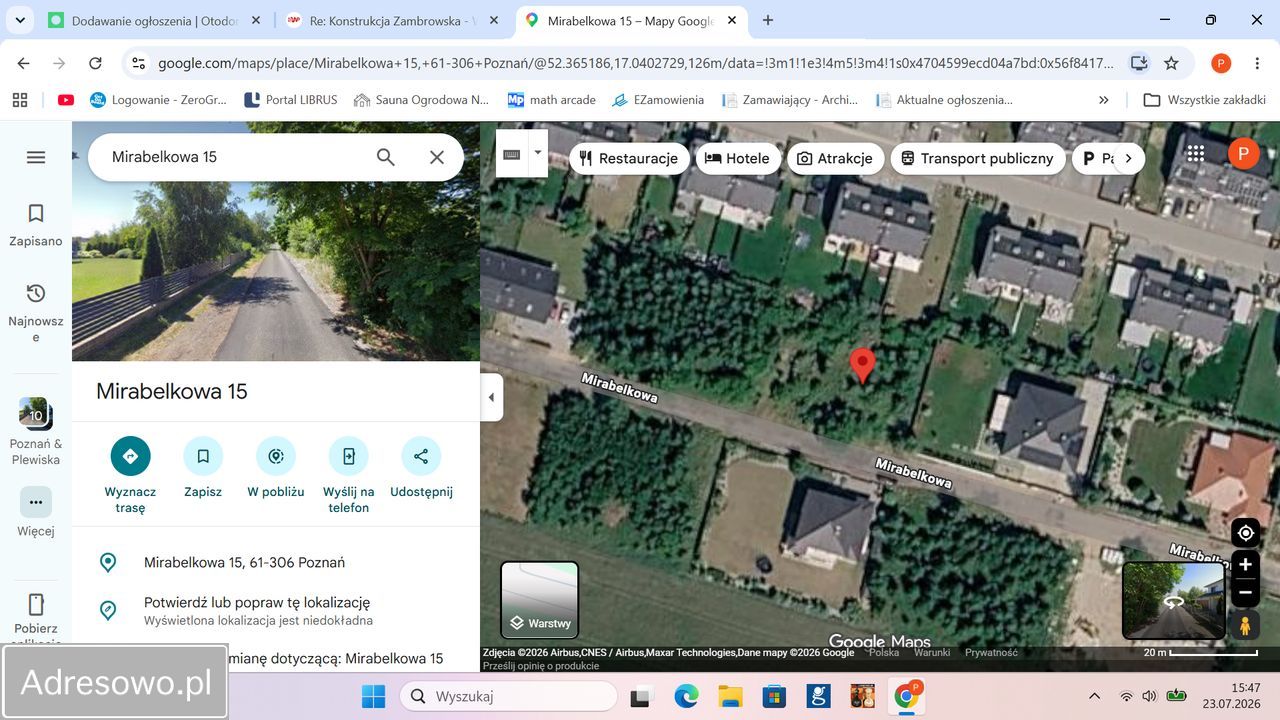1280x720 pixels.
Task: Open the Chrome profile avatar P
Action: point(1221,63)
